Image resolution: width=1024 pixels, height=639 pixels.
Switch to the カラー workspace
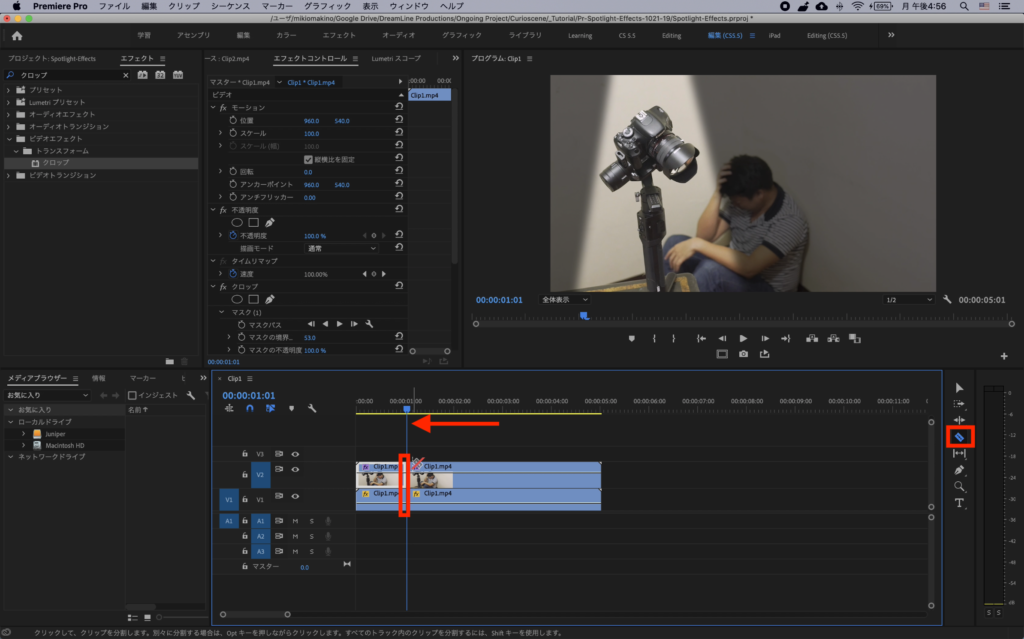[286, 35]
